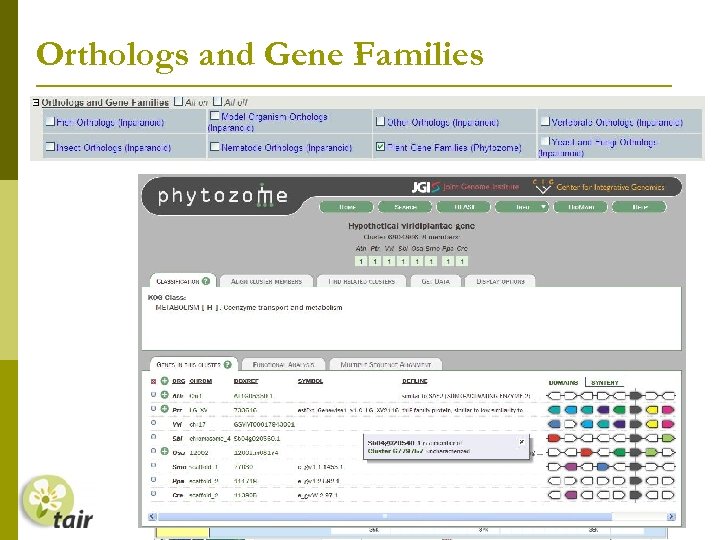Screen dimensions: 720x540
Task: Enable Nematode Orthologs (Inparanoid) checkbox
Action: pyautogui.click(x=214, y=146)
